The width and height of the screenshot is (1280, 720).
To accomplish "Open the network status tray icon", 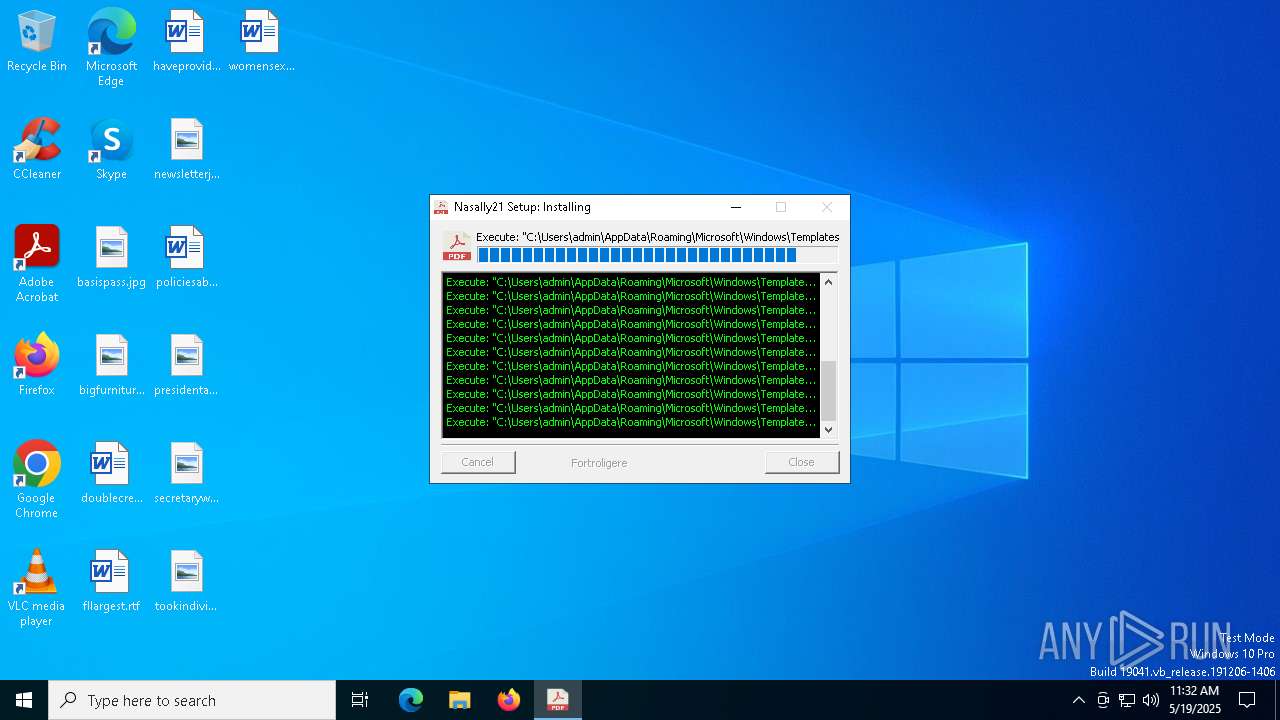I will click(x=1127, y=700).
